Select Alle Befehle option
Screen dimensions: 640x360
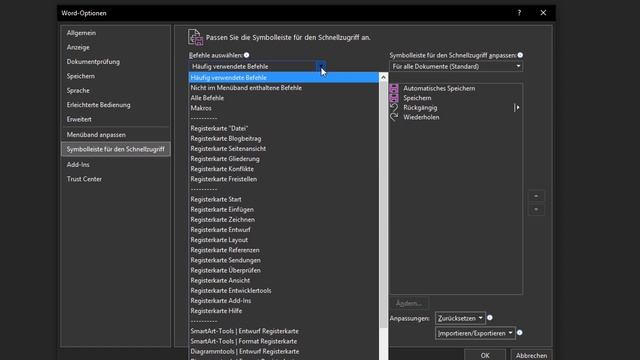click(x=284, y=98)
